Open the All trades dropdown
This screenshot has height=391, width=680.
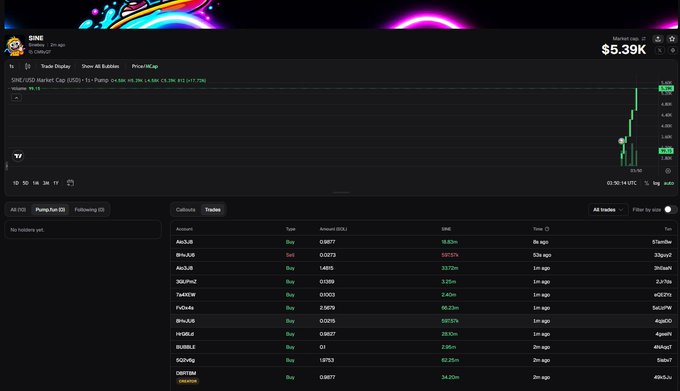[x=608, y=210]
